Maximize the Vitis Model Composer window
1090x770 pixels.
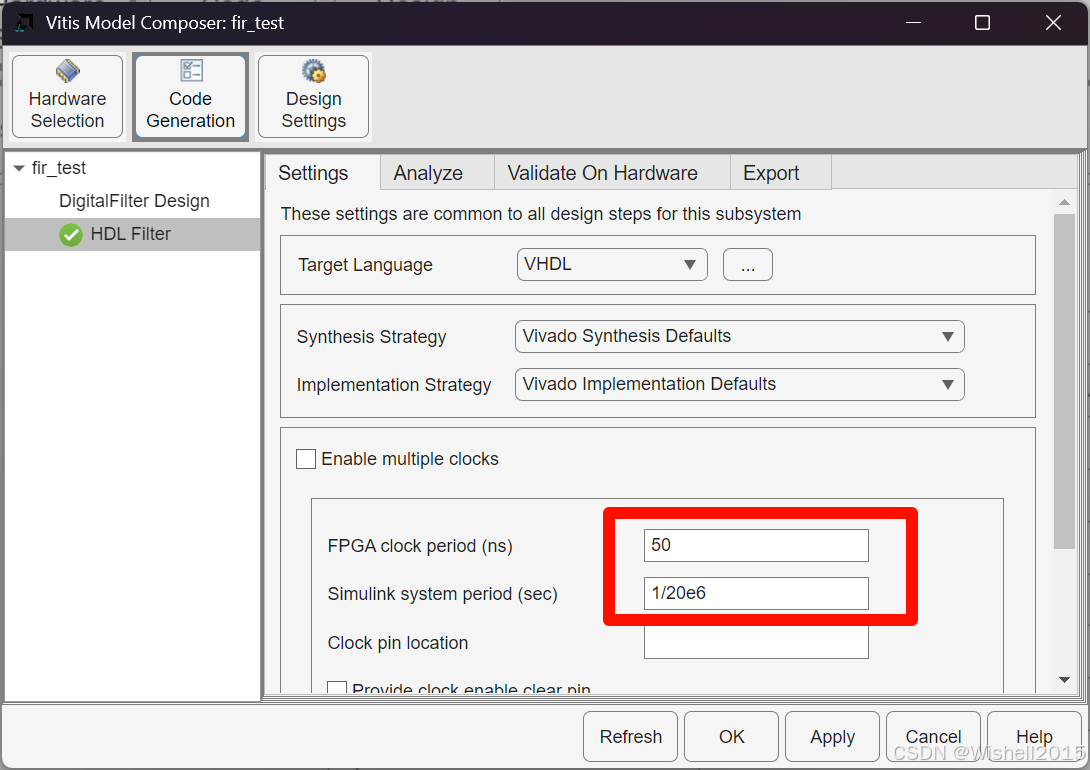coord(982,23)
